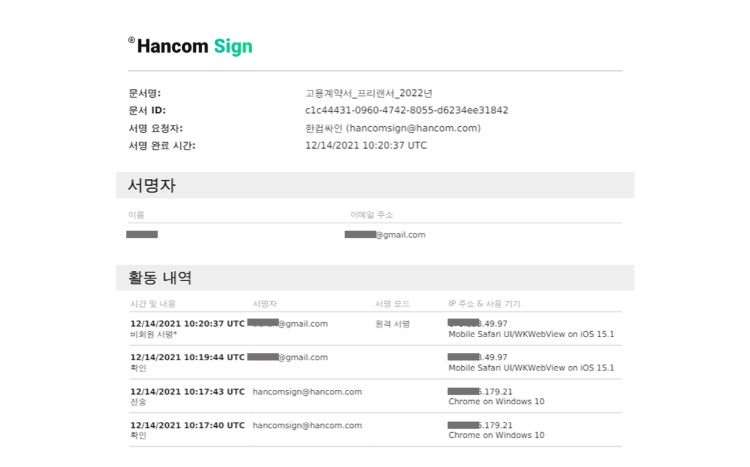Click the 시간 및 내용 column header
Screen dimensions: 750x467
pos(153,304)
